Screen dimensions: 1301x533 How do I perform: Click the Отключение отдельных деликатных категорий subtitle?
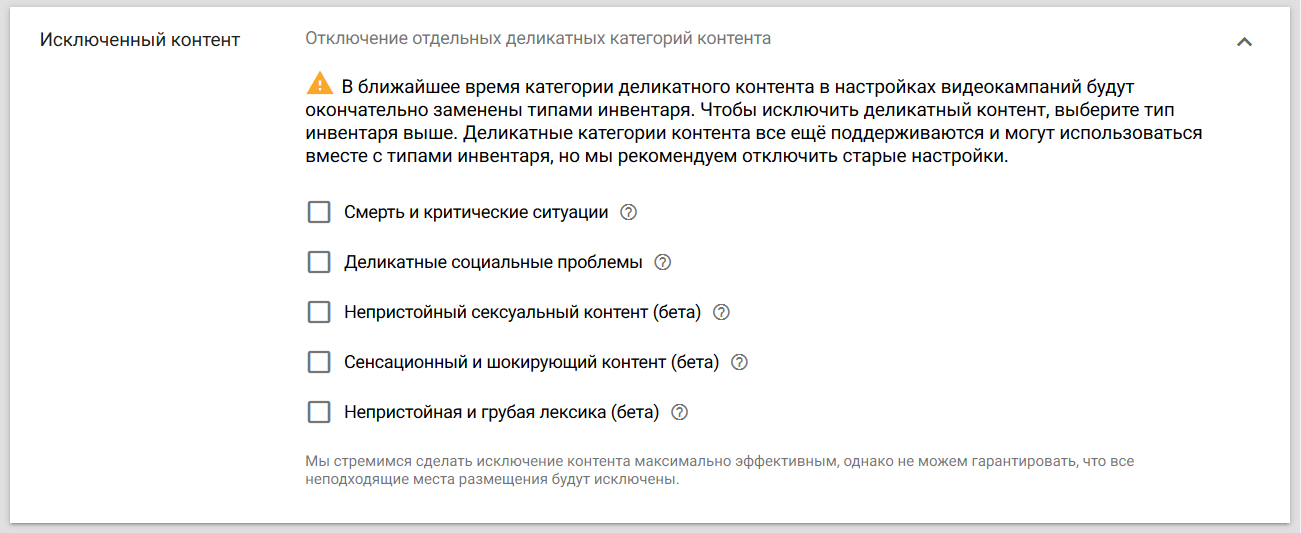[x=538, y=39]
